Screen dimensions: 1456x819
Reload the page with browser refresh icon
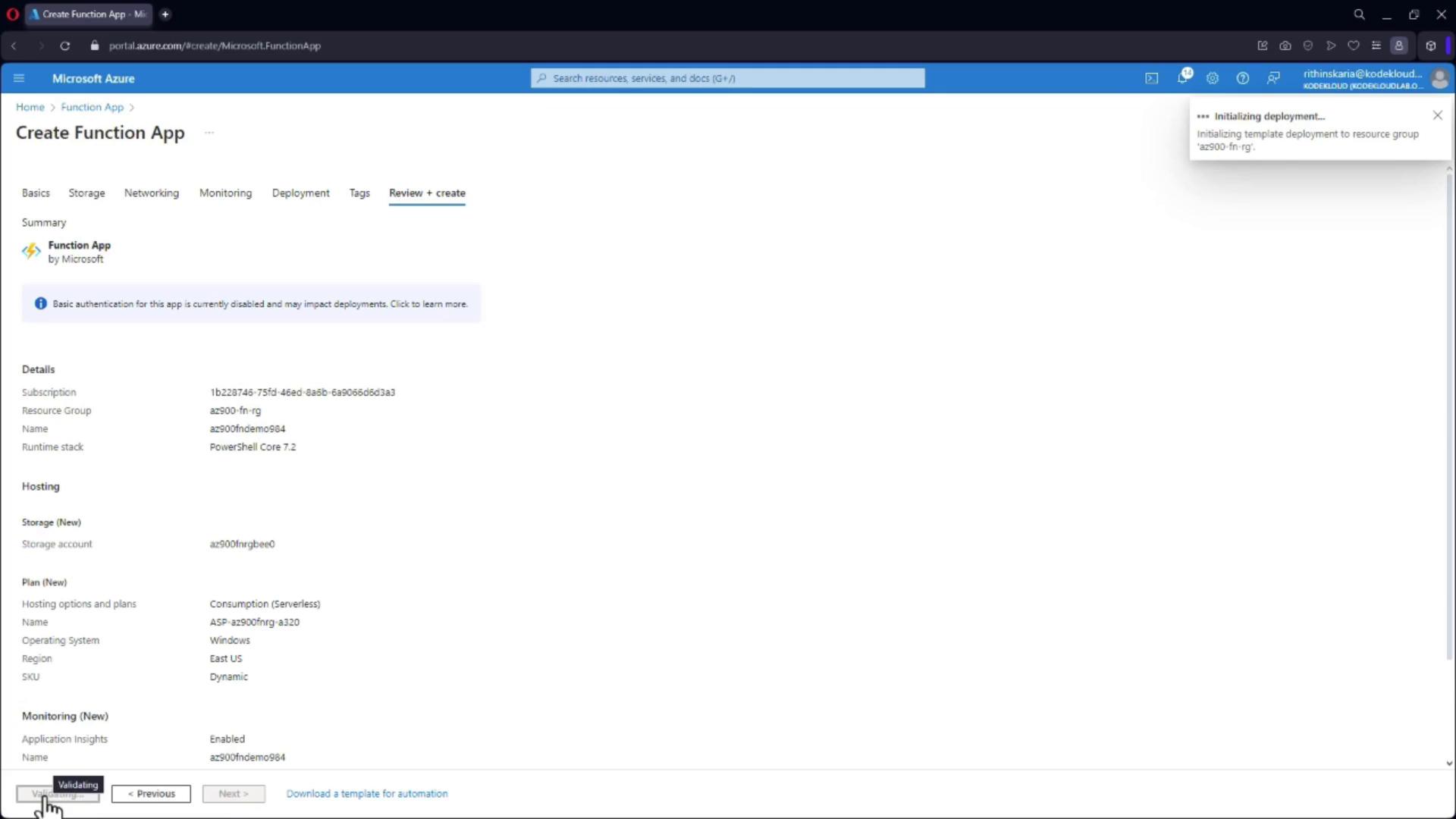pos(65,45)
